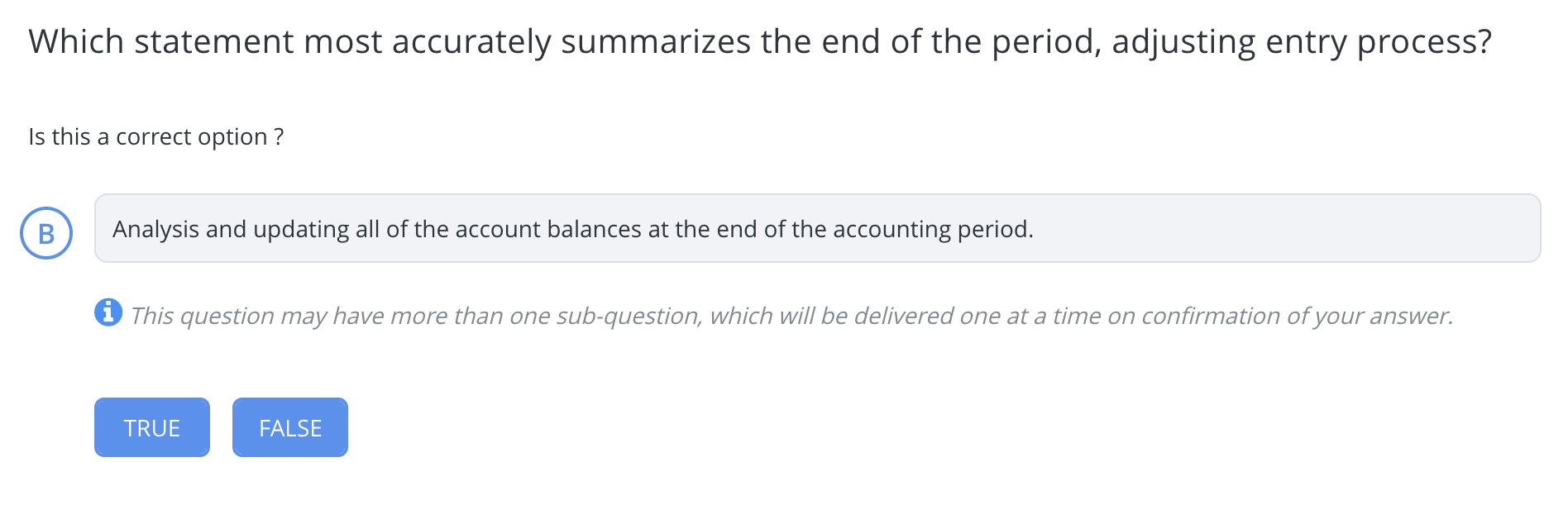This screenshot has width=1568, height=524.
Task: Click the 'Is this a correct option?' prompt
Action: (155, 136)
